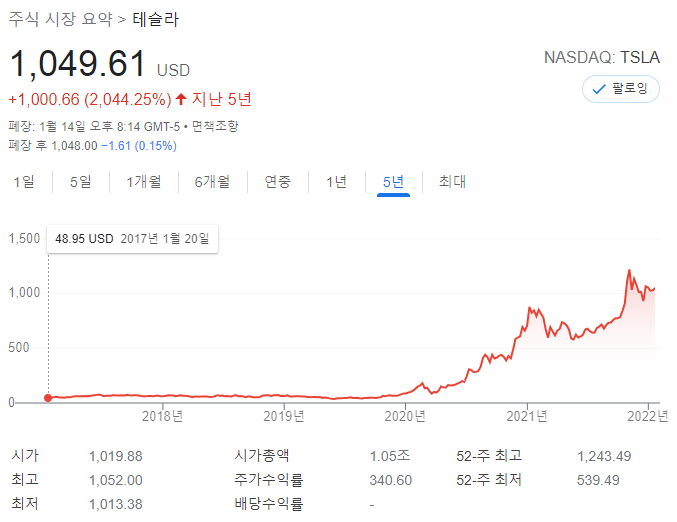Click the 지난 5년 period text
The image size is (677, 522).
coord(221,99)
